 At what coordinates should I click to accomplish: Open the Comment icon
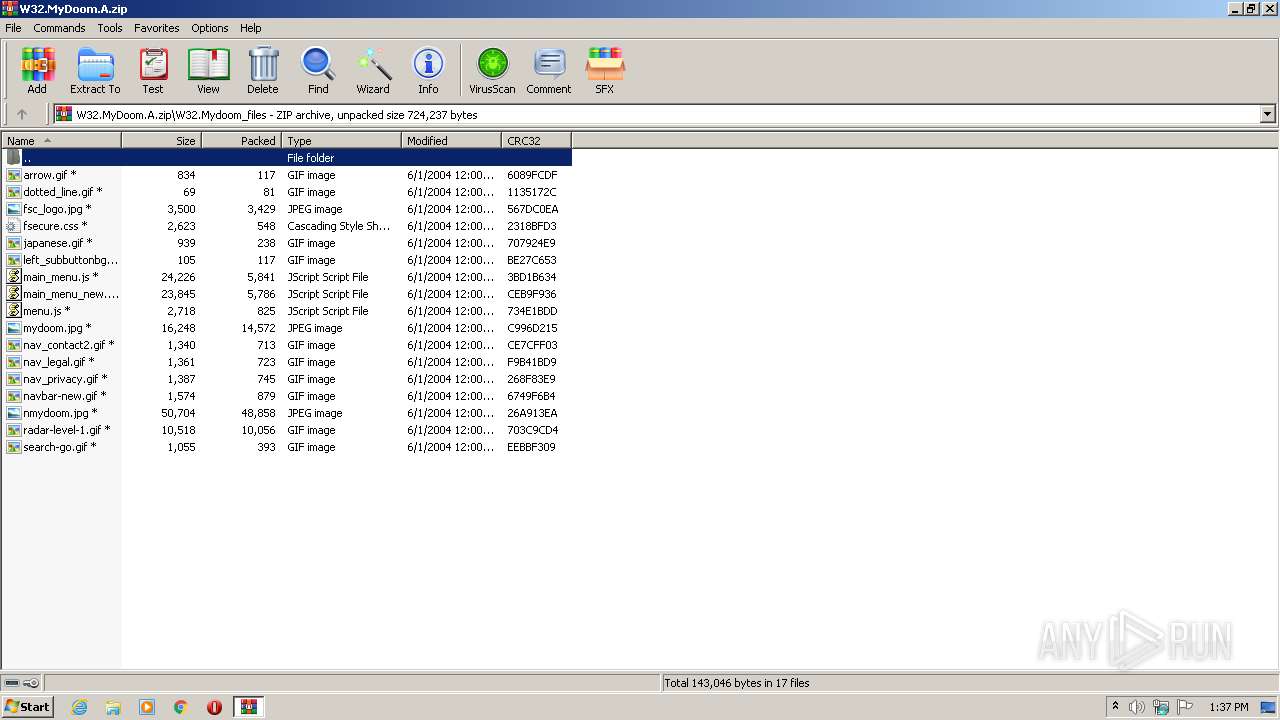click(x=549, y=70)
